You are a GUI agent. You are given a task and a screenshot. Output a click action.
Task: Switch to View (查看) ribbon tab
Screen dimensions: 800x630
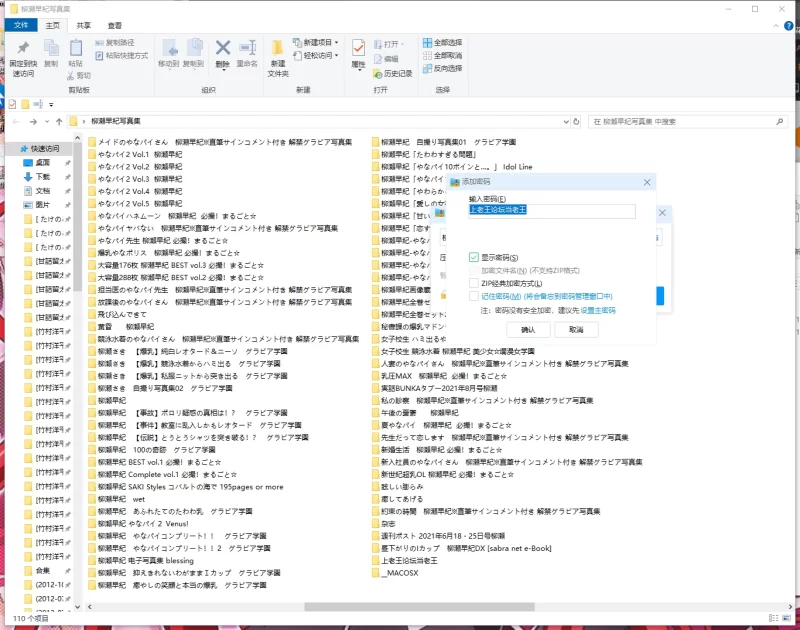point(115,25)
